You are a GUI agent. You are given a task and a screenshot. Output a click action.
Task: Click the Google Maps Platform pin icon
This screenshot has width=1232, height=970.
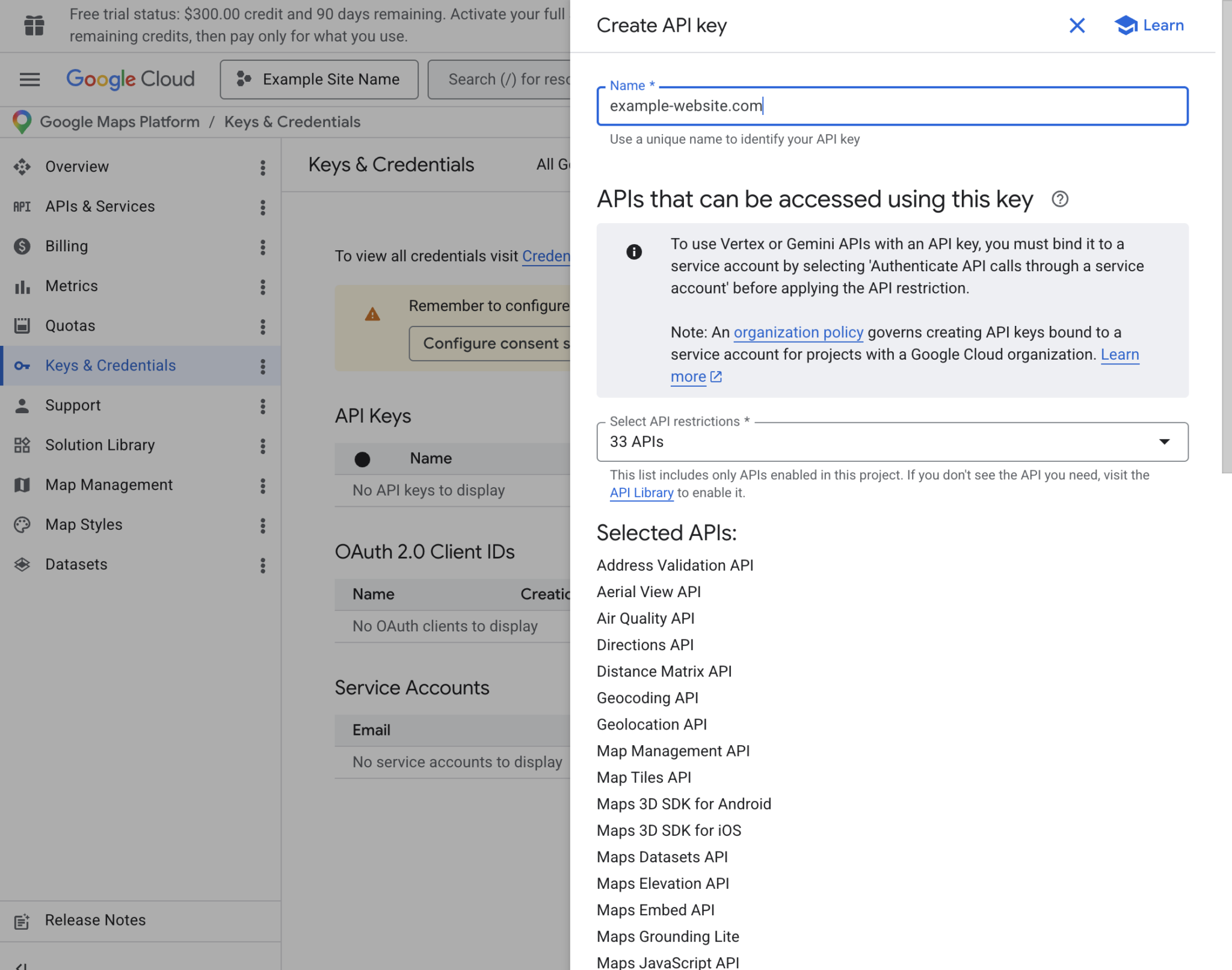[x=22, y=122]
